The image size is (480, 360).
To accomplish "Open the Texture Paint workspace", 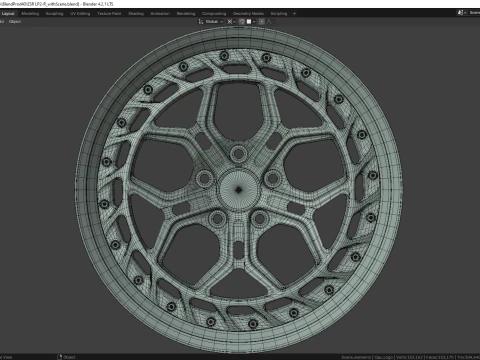I will click(x=109, y=14).
